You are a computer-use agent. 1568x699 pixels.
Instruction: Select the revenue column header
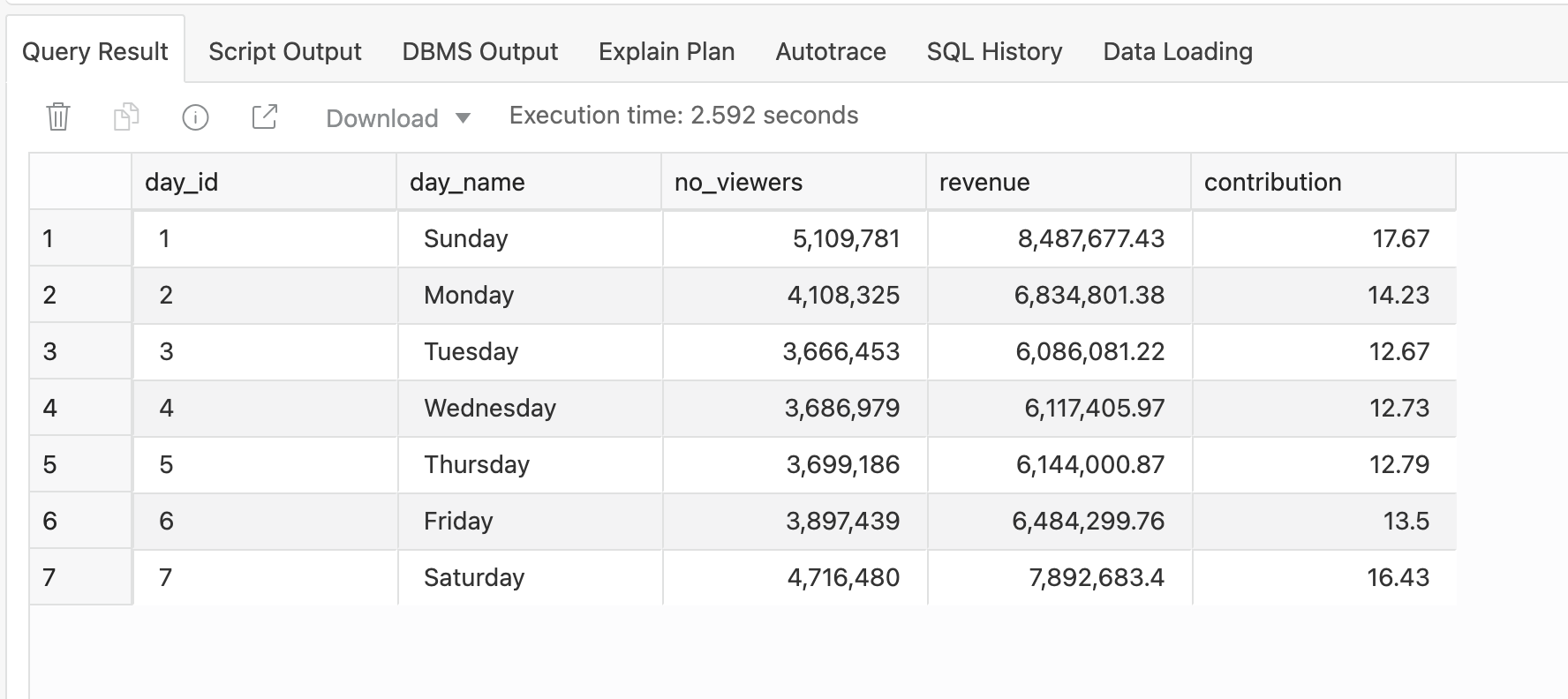(1059, 182)
